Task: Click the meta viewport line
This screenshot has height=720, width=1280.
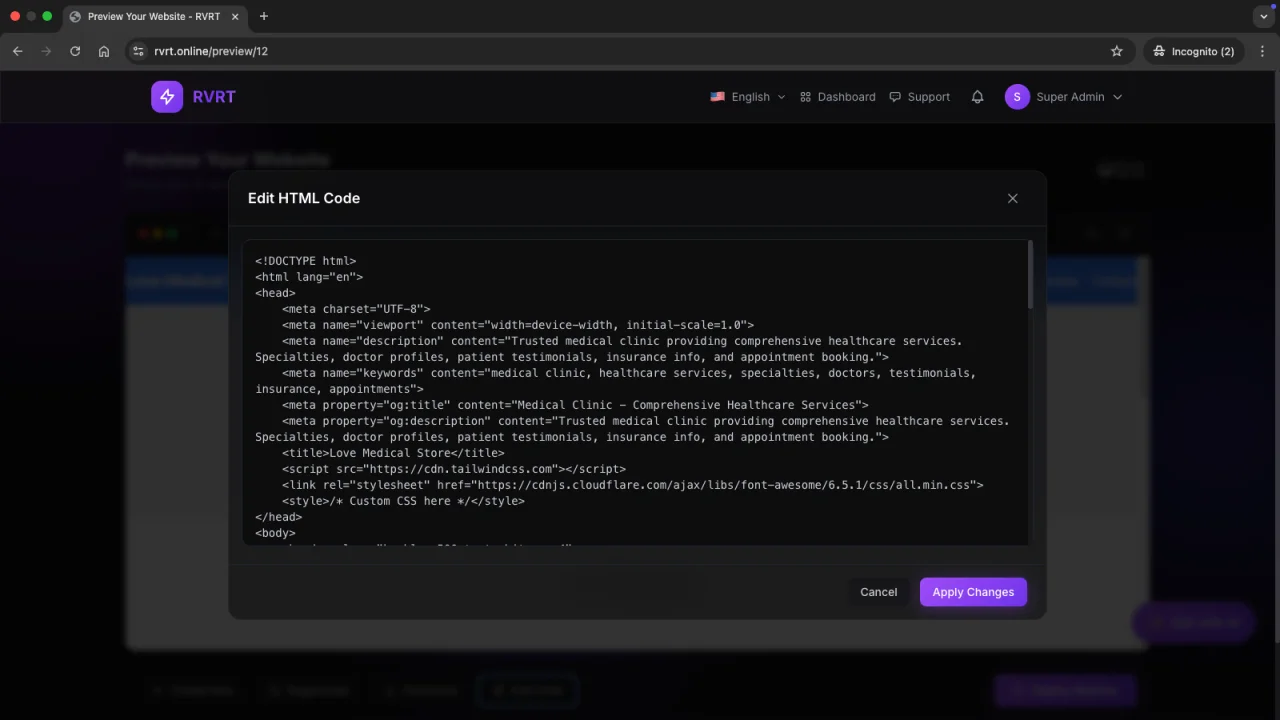Action: [518, 325]
